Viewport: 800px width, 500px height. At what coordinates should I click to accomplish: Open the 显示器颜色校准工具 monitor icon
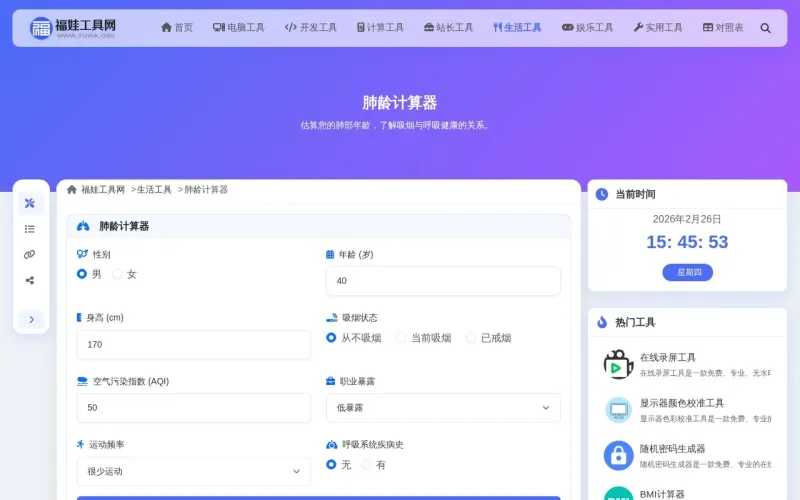pyautogui.click(x=618, y=410)
